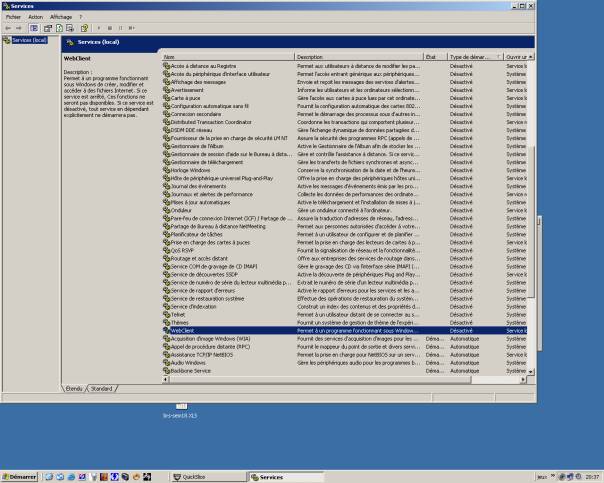Click the gear icon beside Backbone Service
The width and height of the screenshot is (604, 483).
166,371
